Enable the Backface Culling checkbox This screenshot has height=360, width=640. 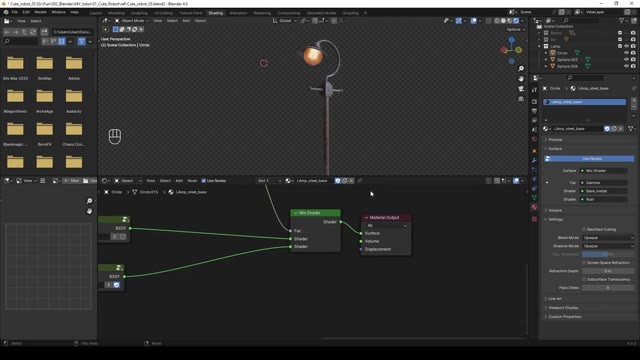coord(584,229)
